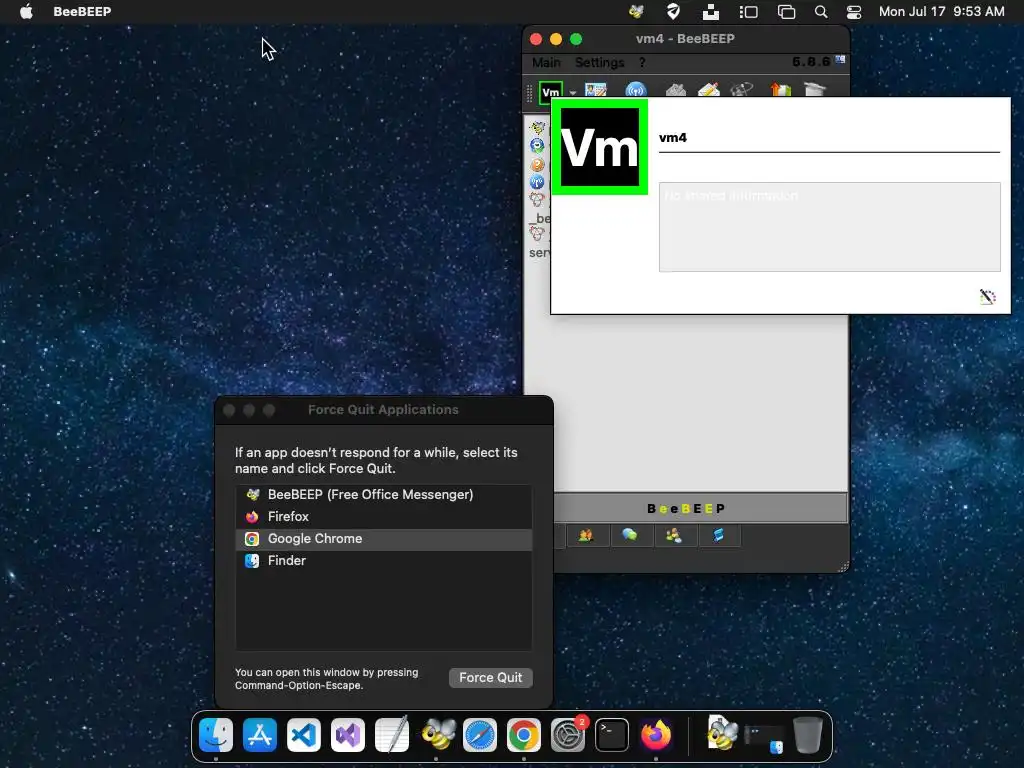The width and height of the screenshot is (1024, 768).
Task: Select Google Chrome in Force Quit list
Action: click(383, 539)
